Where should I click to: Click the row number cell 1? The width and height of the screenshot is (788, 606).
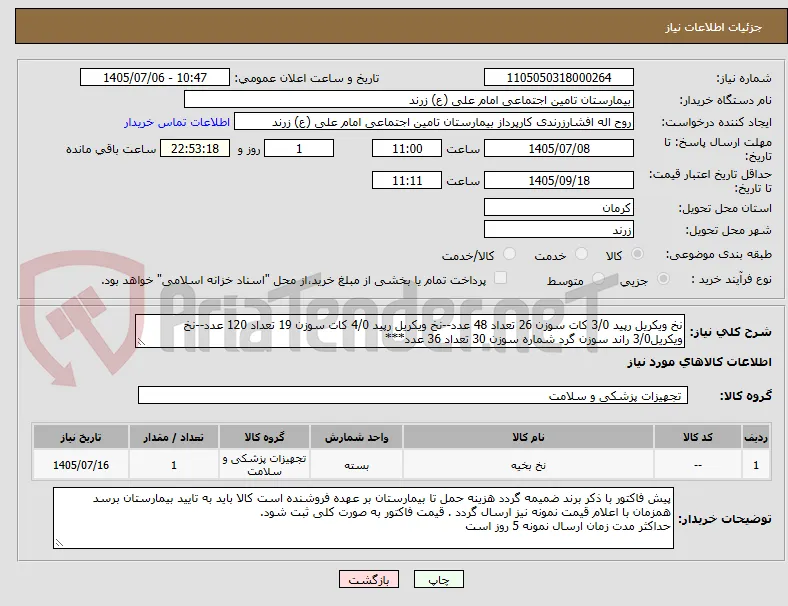click(x=755, y=465)
